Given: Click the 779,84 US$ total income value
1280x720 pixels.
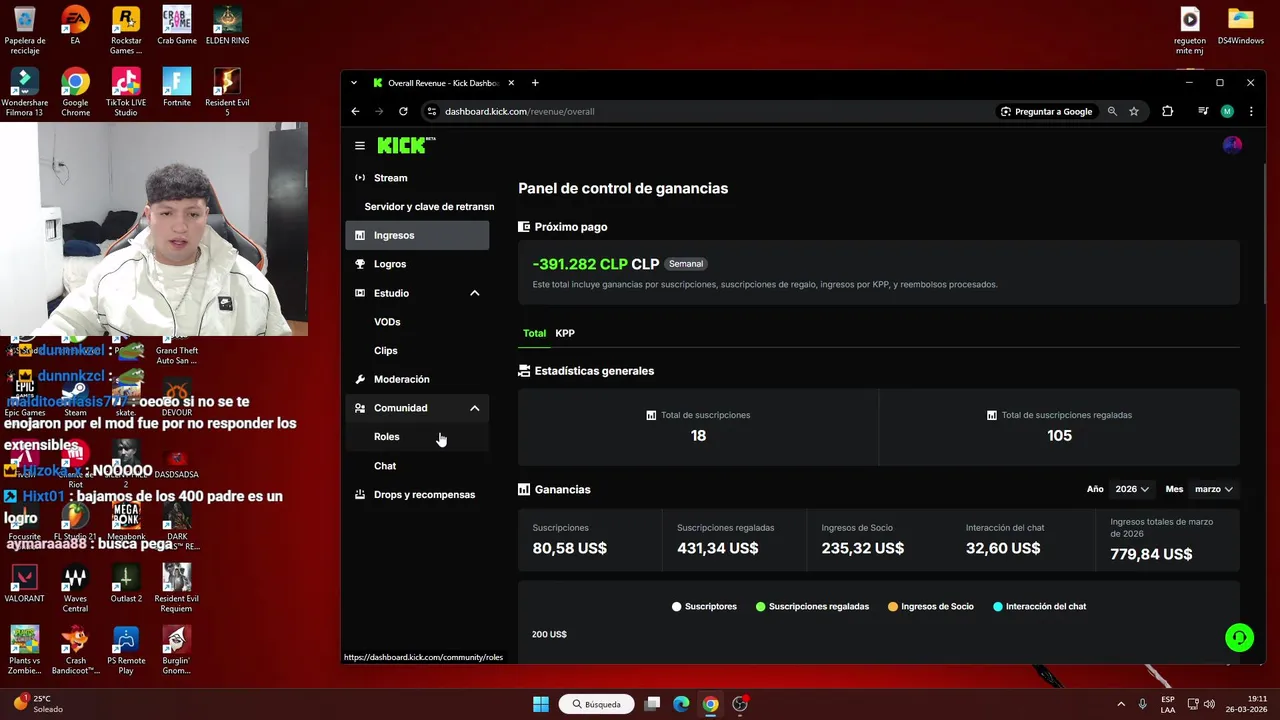Looking at the screenshot, I should click(x=1151, y=554).
